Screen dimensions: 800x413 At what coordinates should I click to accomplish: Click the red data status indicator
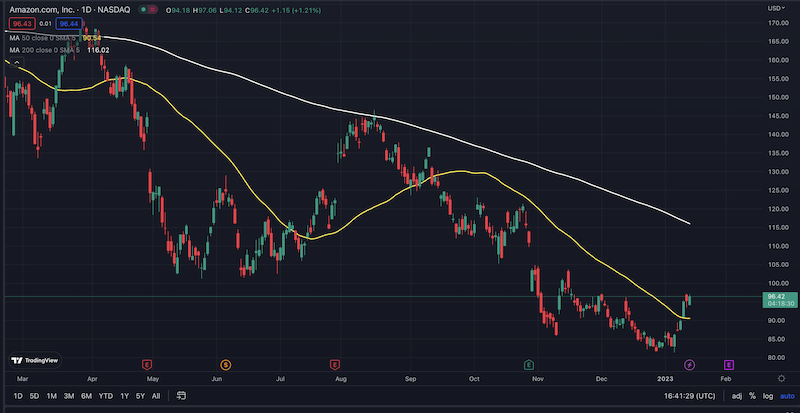pyautogui.click(x=153, y=10)
